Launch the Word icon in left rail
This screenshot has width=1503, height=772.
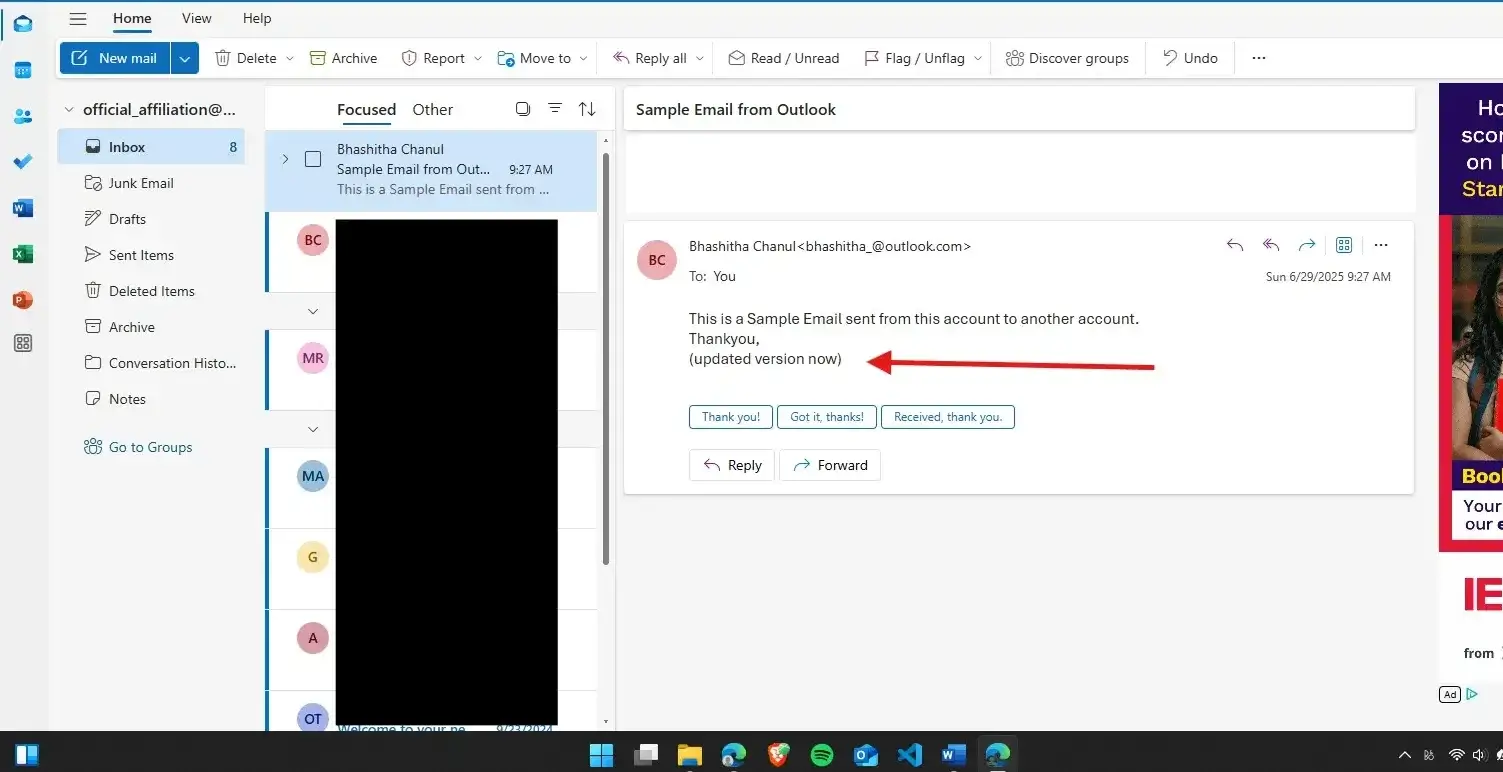(x=22, y=208)
